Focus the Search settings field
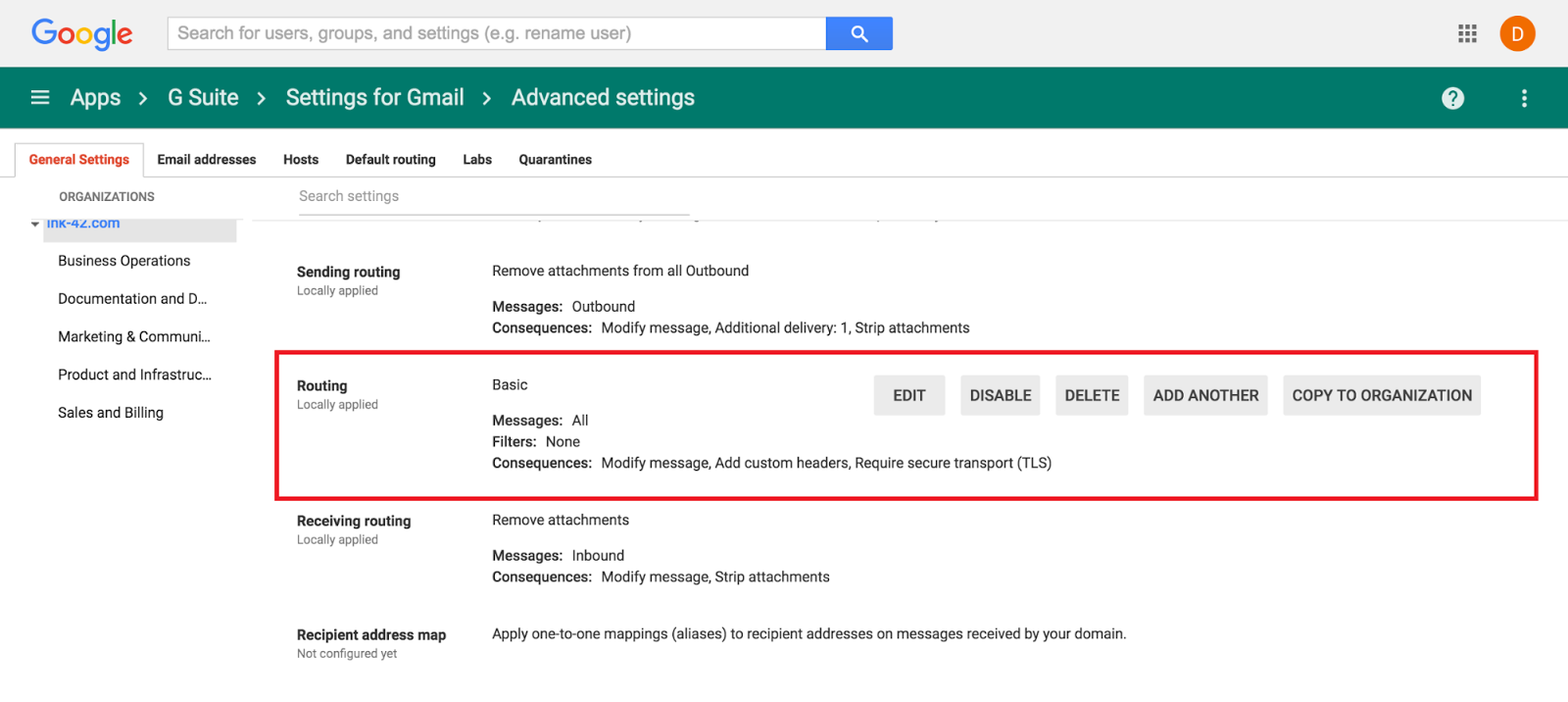Screen dimensions: 1568x702 [x=493, y=197]
